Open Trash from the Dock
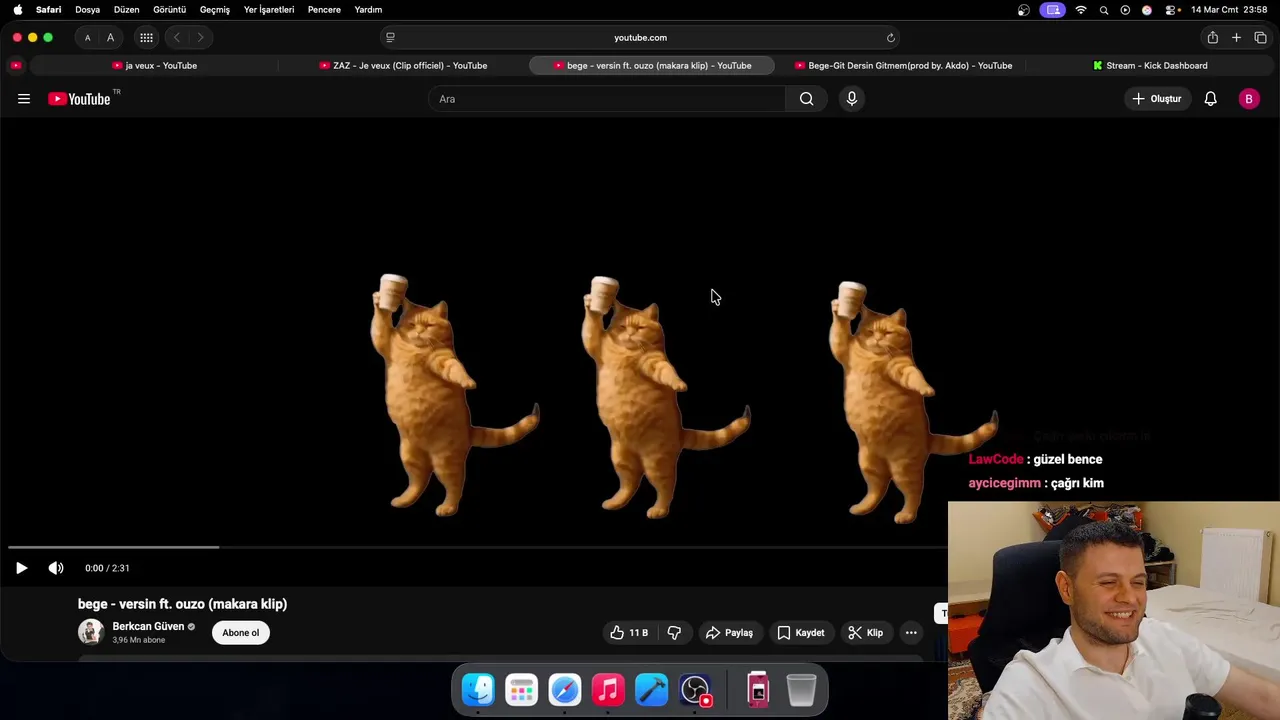 [801, 690]
